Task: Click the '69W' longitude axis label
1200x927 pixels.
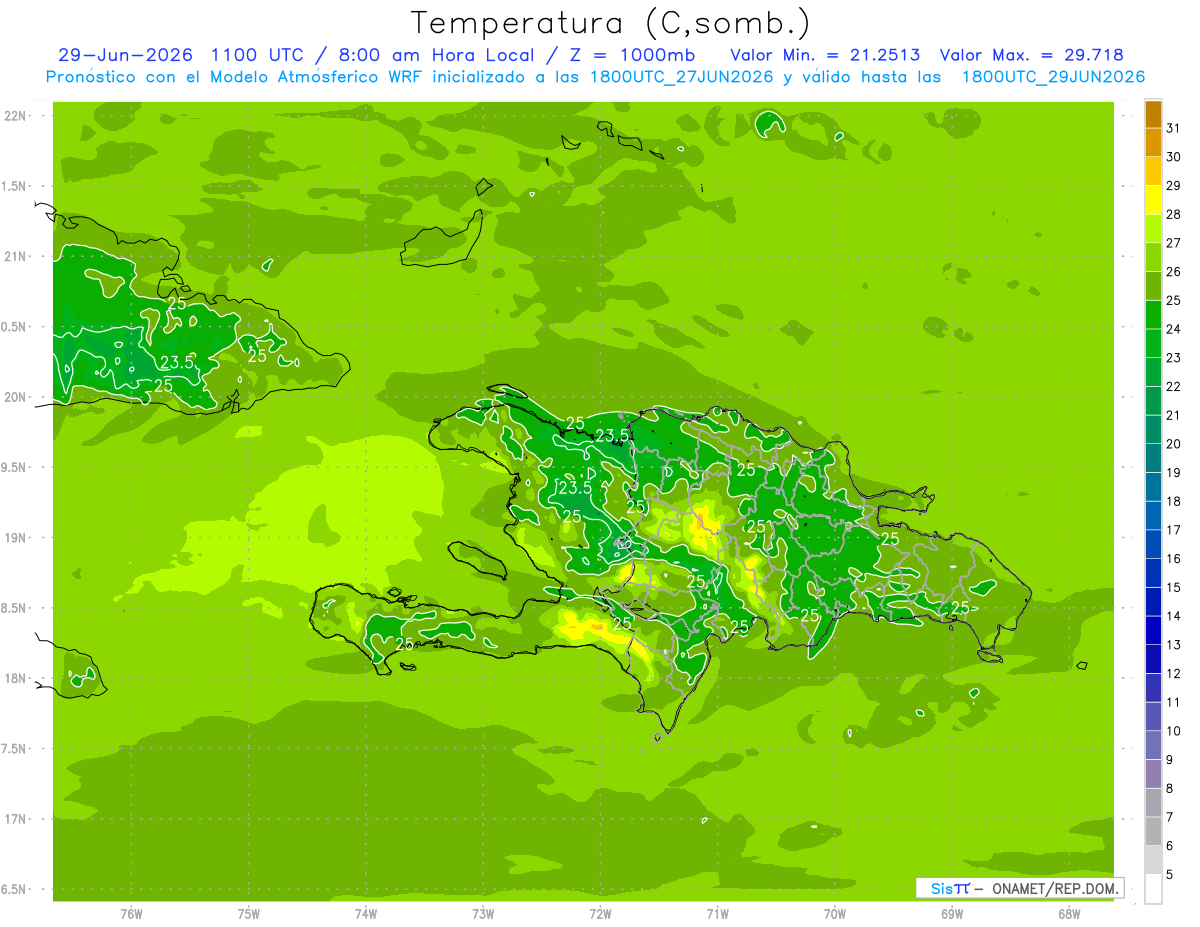Action: [952, 913]
